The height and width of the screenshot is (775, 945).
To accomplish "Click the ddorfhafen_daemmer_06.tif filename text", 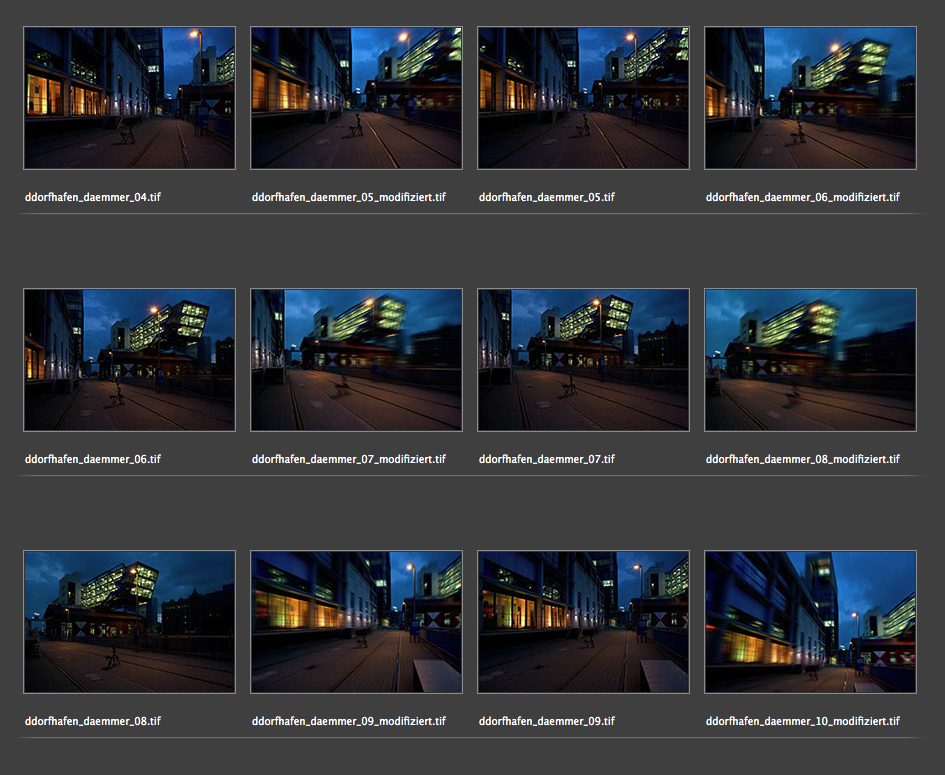I will coord(92,459).
